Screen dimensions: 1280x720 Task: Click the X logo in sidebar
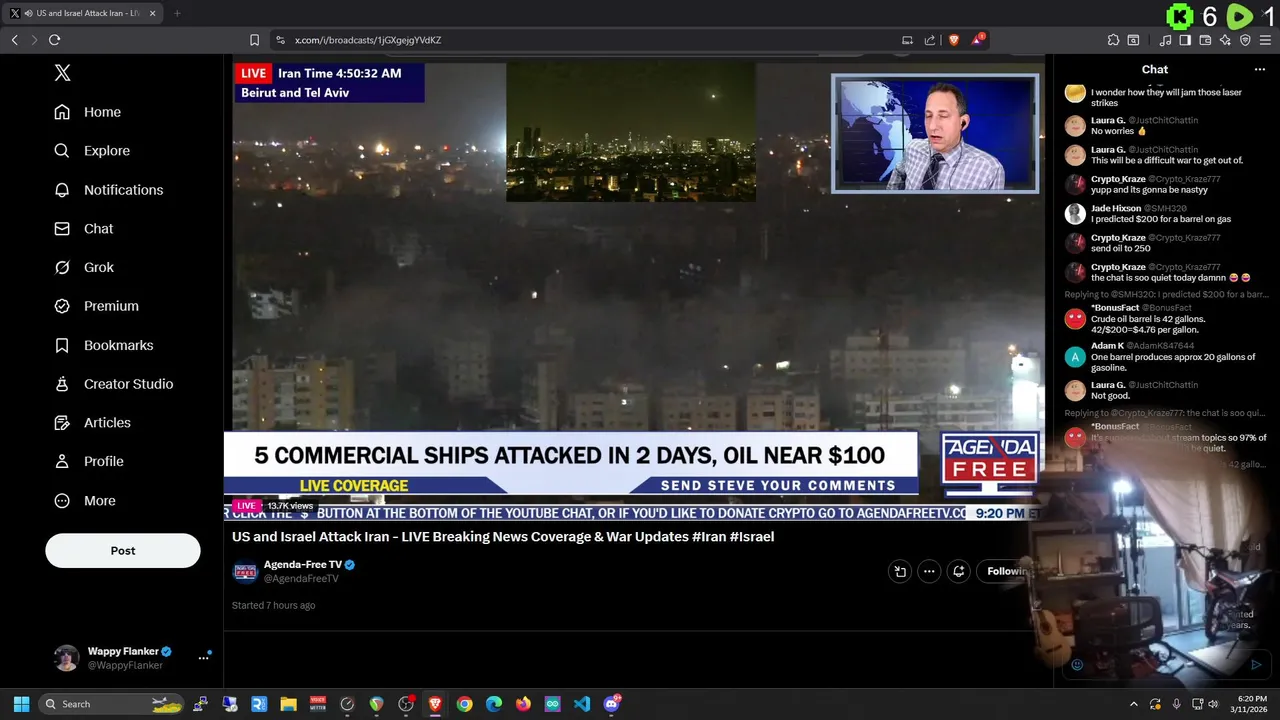click(x=62, y=73)
